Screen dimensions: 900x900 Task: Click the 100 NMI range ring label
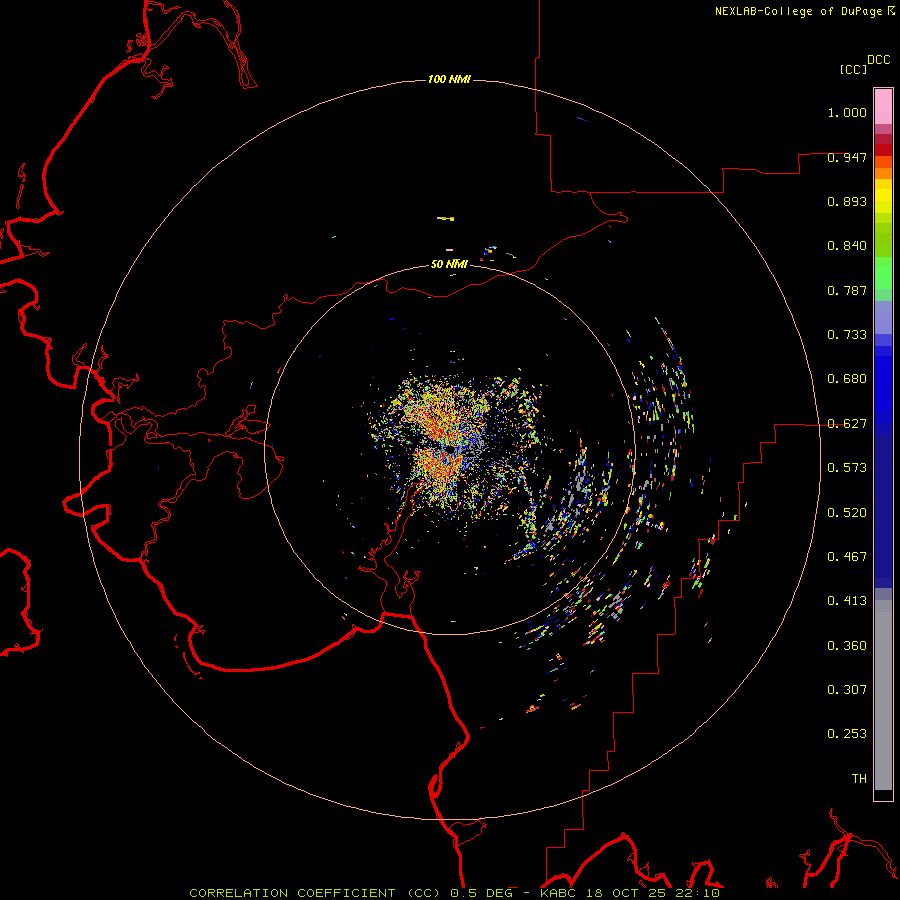click(x=449, y=79)
